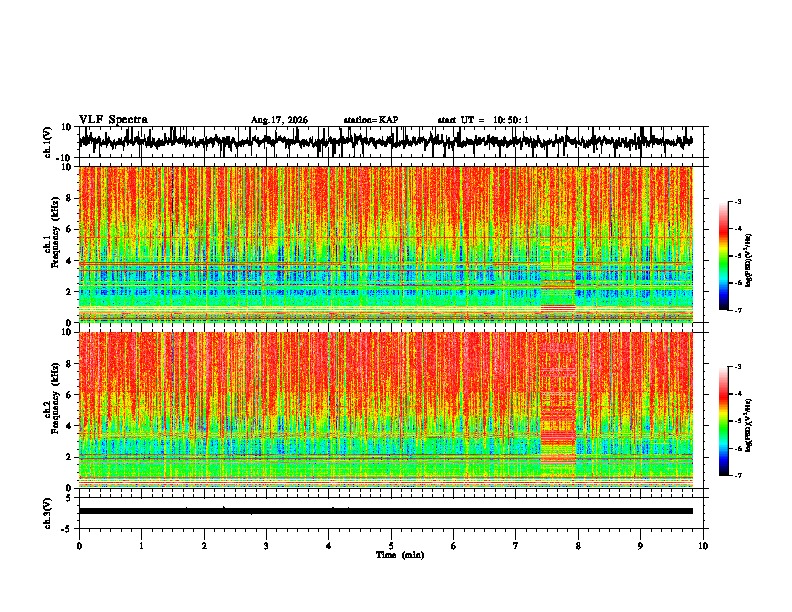Click the 8 minute tick label
The width and height of the screenshot is (792, 612).
point(578,546)
